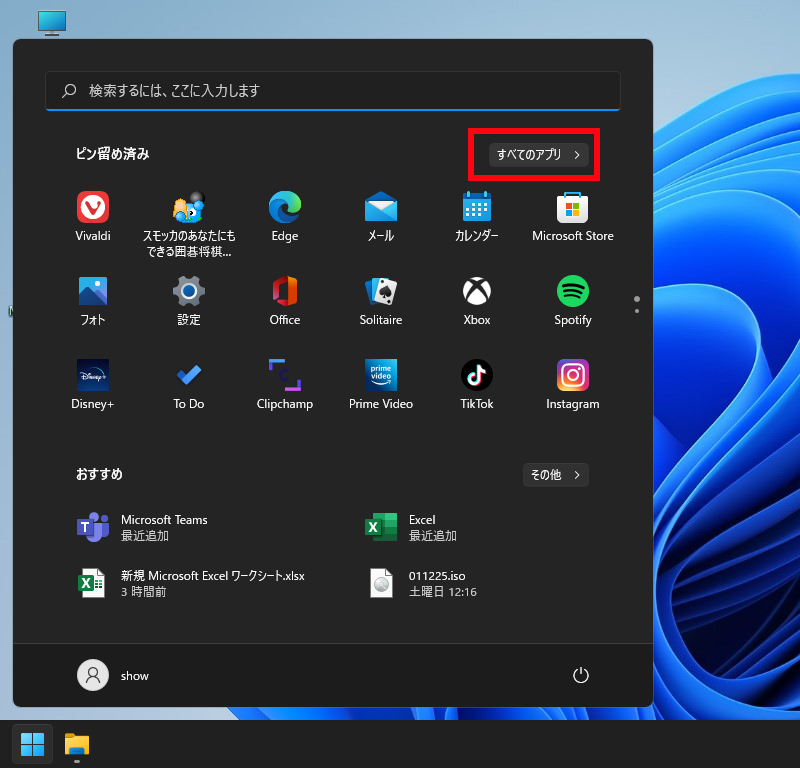
Task: Open Instagram
Action: point(572,385)
